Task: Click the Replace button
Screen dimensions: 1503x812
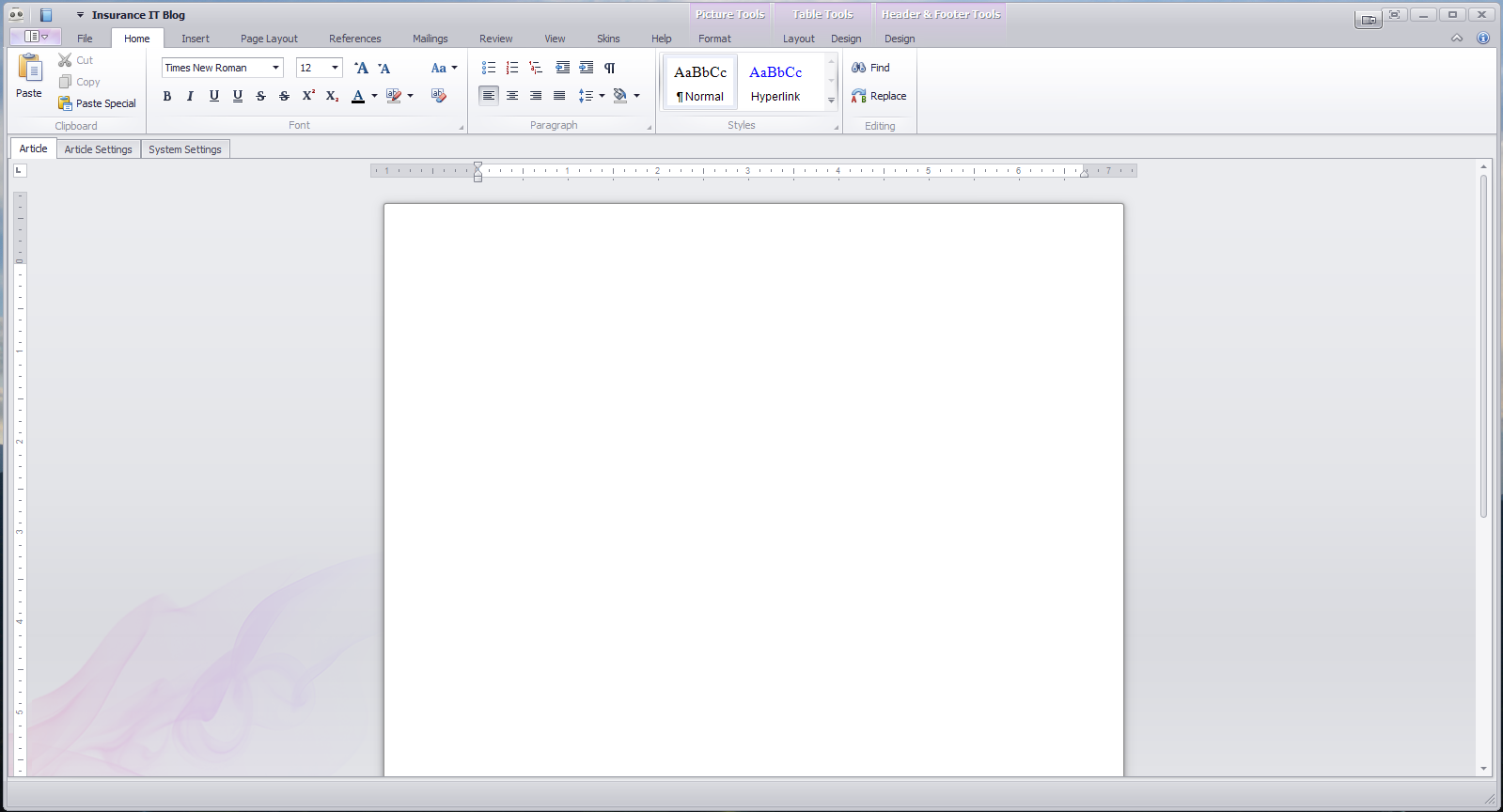Action: point(879,96)
